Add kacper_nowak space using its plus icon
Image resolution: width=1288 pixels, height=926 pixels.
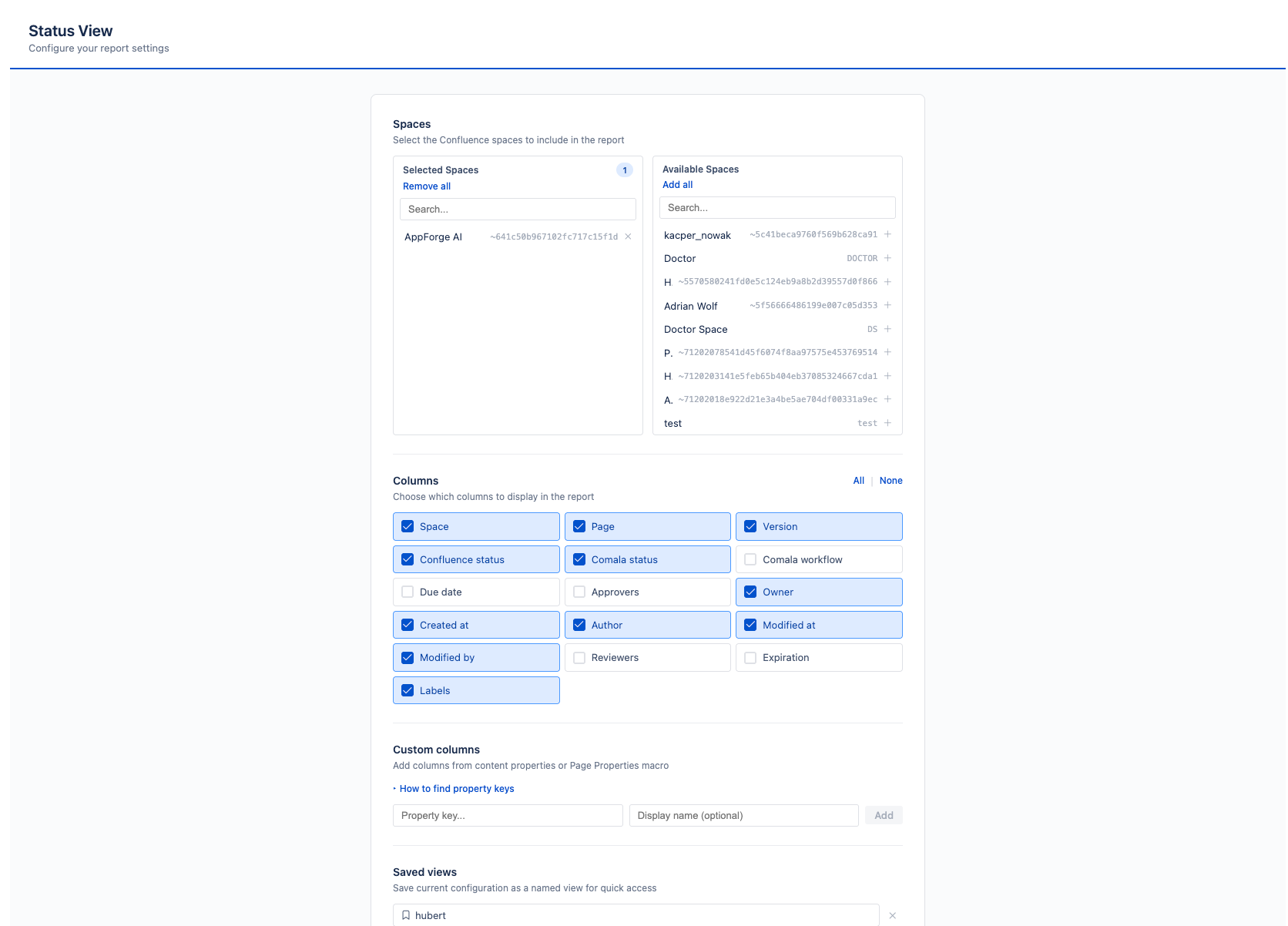click(888, 234)
